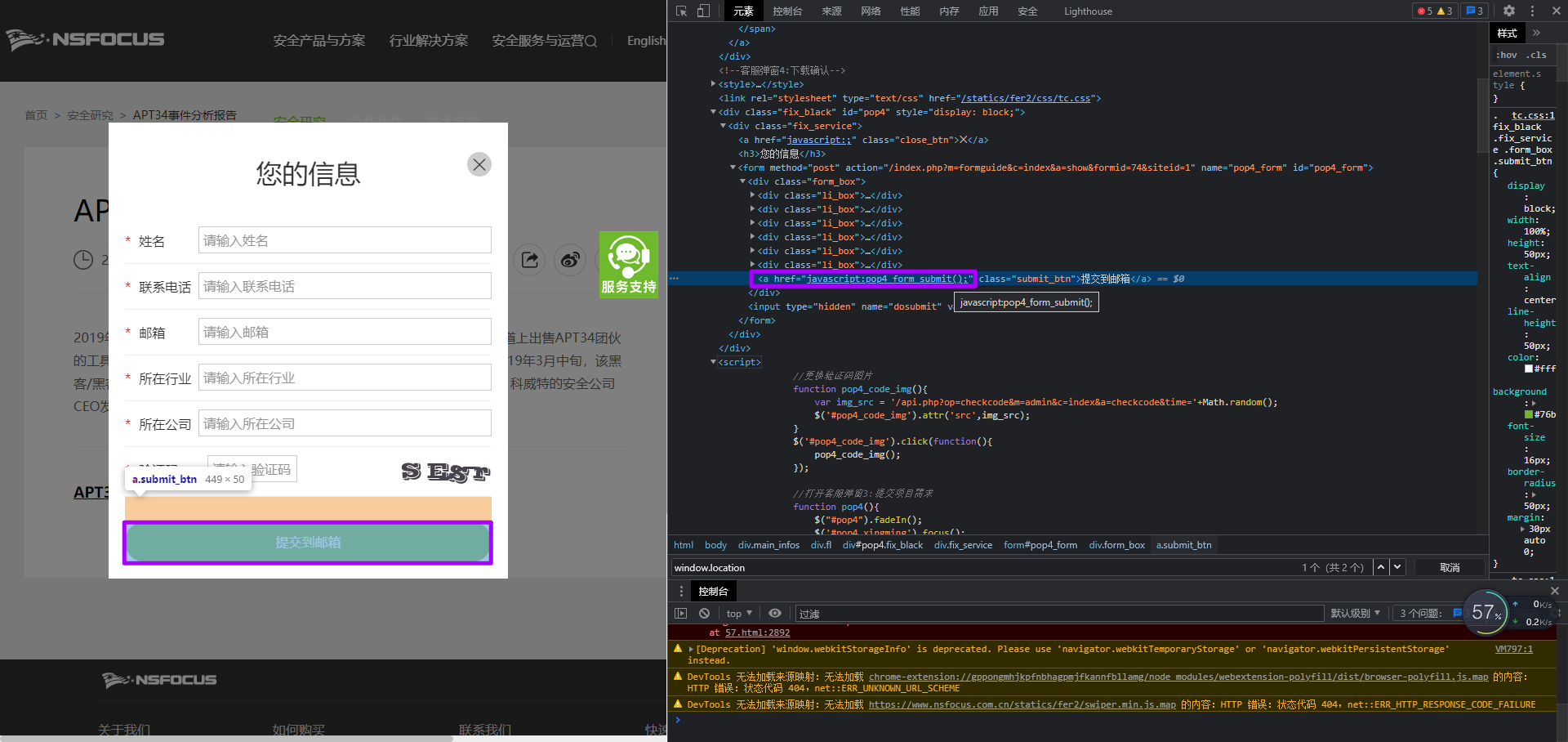Open the 网络 (Network) tab
Viewport: 1568px width, 742px height.
click(x=871, y=11)
